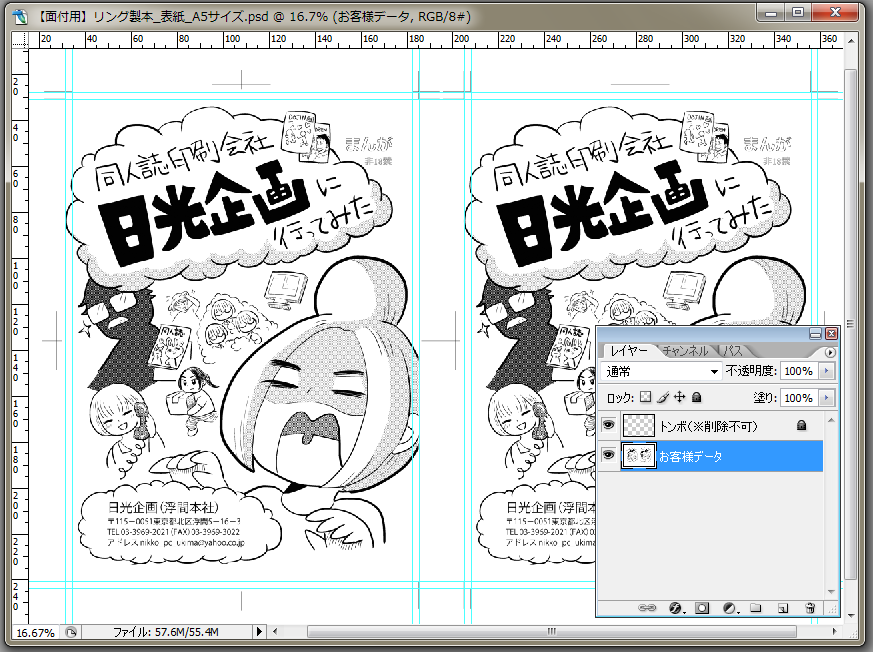Click the 16.67% zoom level field
873x652 pixels.
36,632
